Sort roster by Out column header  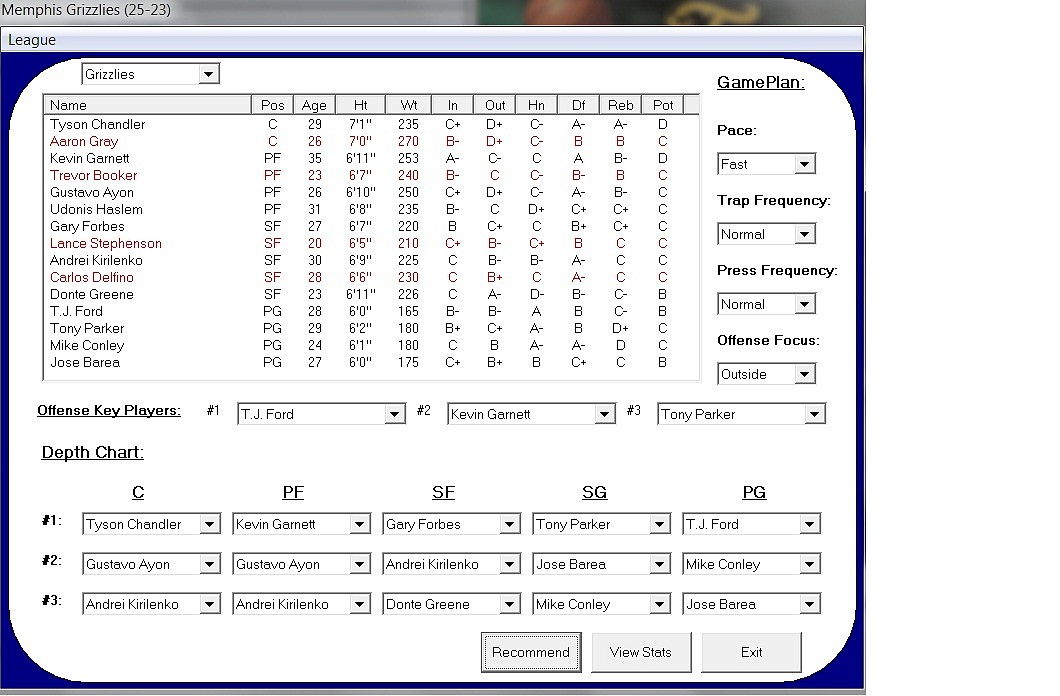495,105
